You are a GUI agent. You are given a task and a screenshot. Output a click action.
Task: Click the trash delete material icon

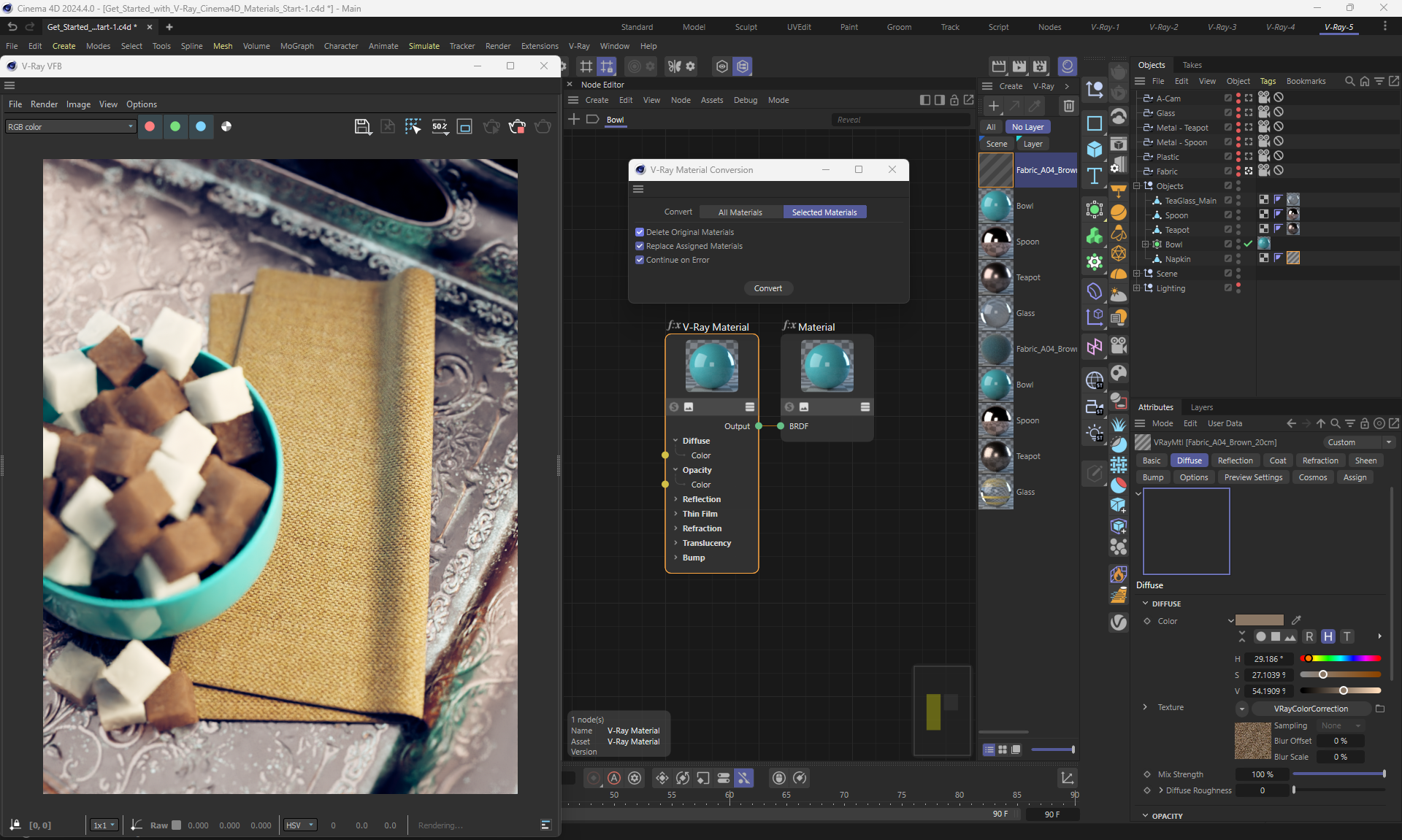tap(1068, 107)
